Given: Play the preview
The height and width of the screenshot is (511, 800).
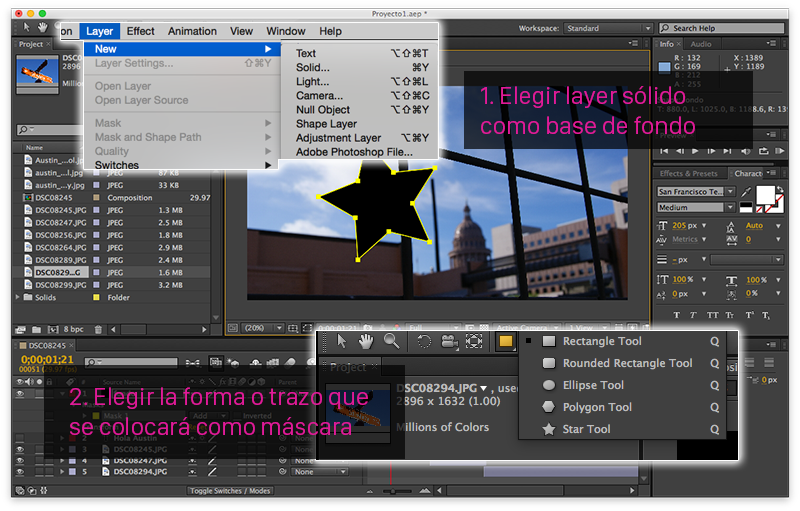Looking at the screenshot, I should [x=695, y=151].
